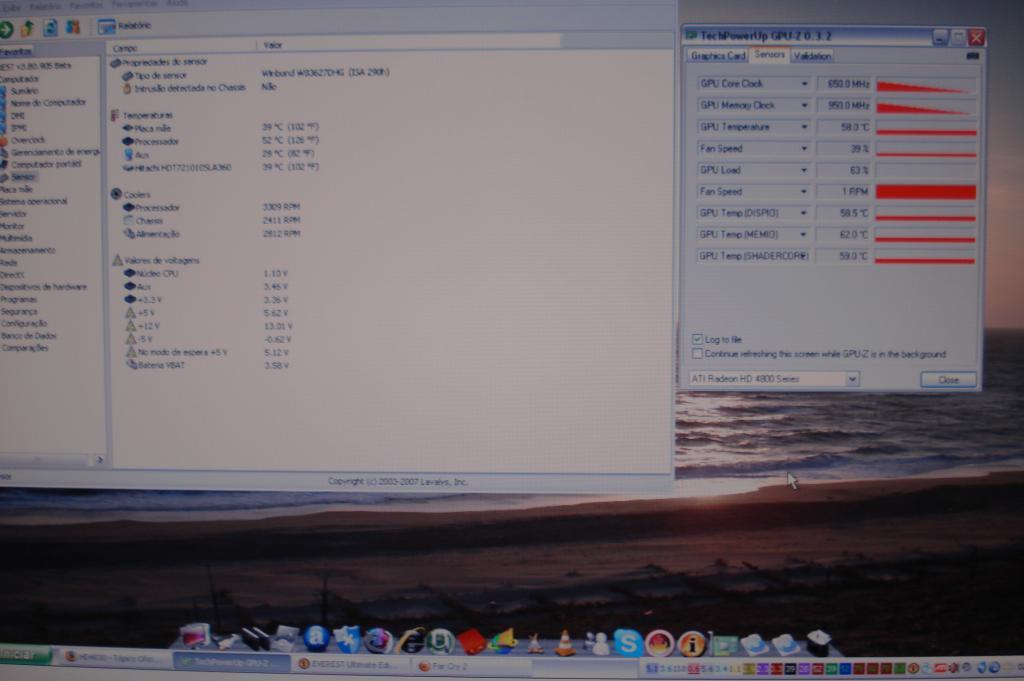The width and height of the screenshot is (1024, 681).
Task: Select the Hitachi HDT721010SLA360 row
Action: (x=220, y=167)
